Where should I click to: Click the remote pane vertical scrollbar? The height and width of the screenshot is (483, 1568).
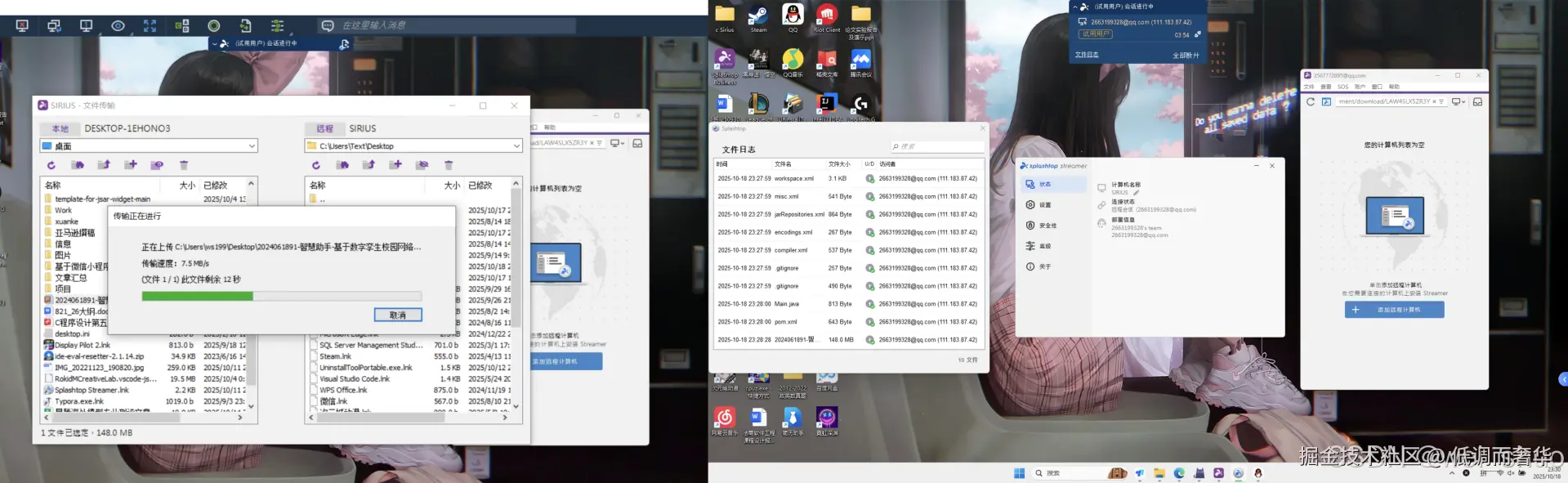(x=516, y=294)
